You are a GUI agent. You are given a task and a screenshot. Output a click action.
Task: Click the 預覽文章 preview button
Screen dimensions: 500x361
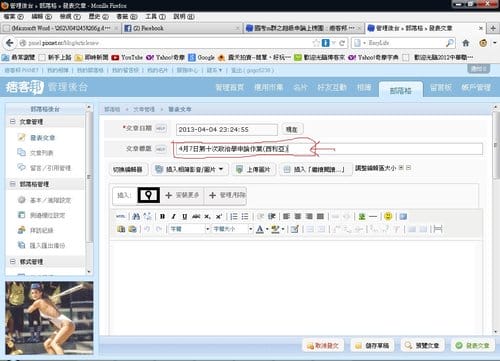(422, 345)
